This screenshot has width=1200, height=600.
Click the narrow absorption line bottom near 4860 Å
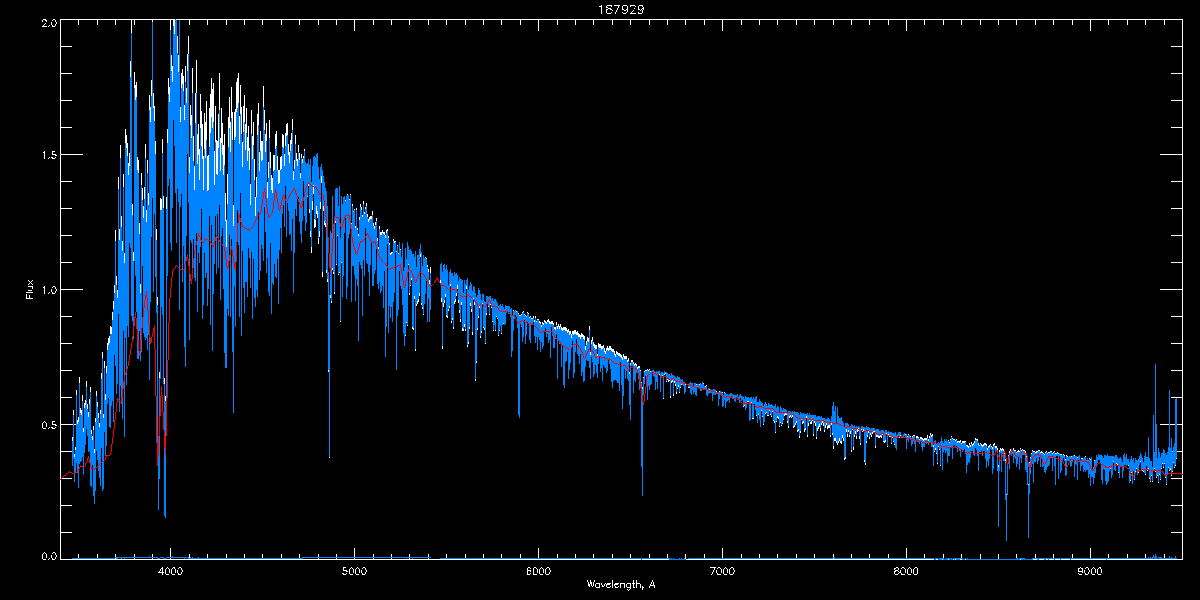pos(329,455)
